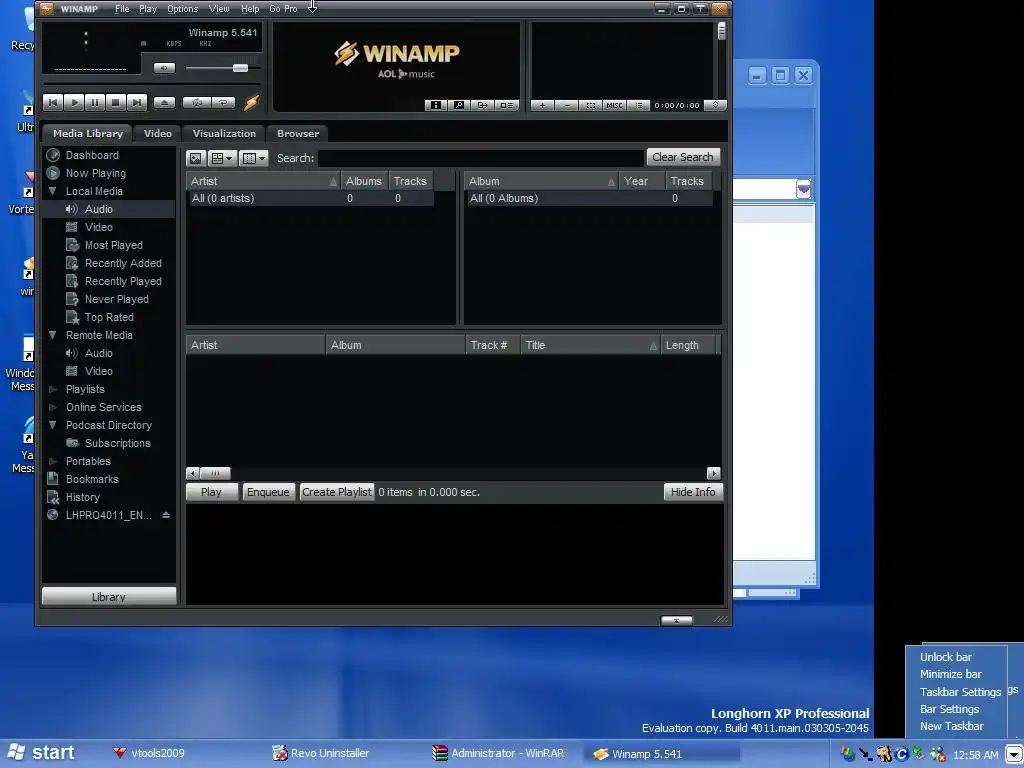Toggle repeat mode
Viewport: 1024px width, 768px height.
223,103
